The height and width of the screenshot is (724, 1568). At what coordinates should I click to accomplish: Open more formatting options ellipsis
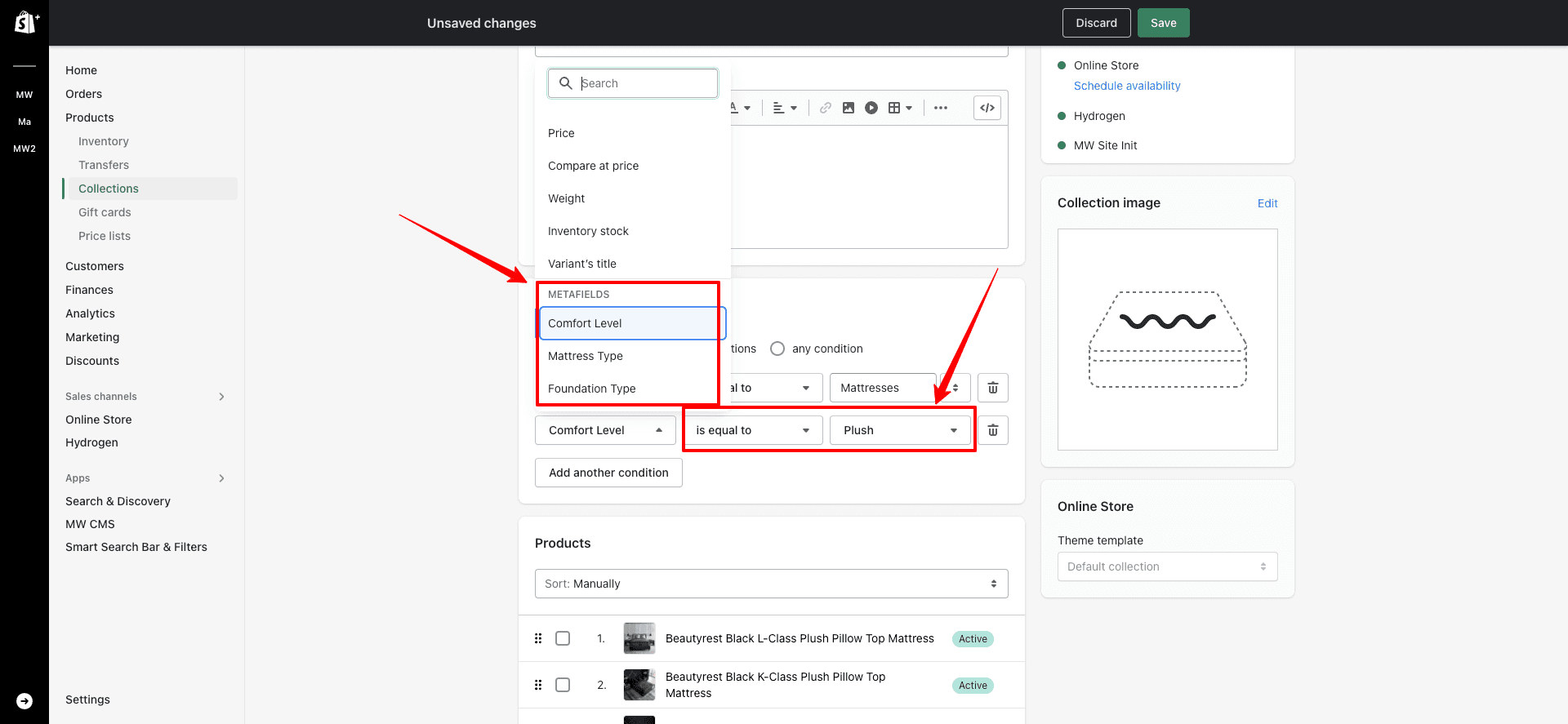(941, 108)
